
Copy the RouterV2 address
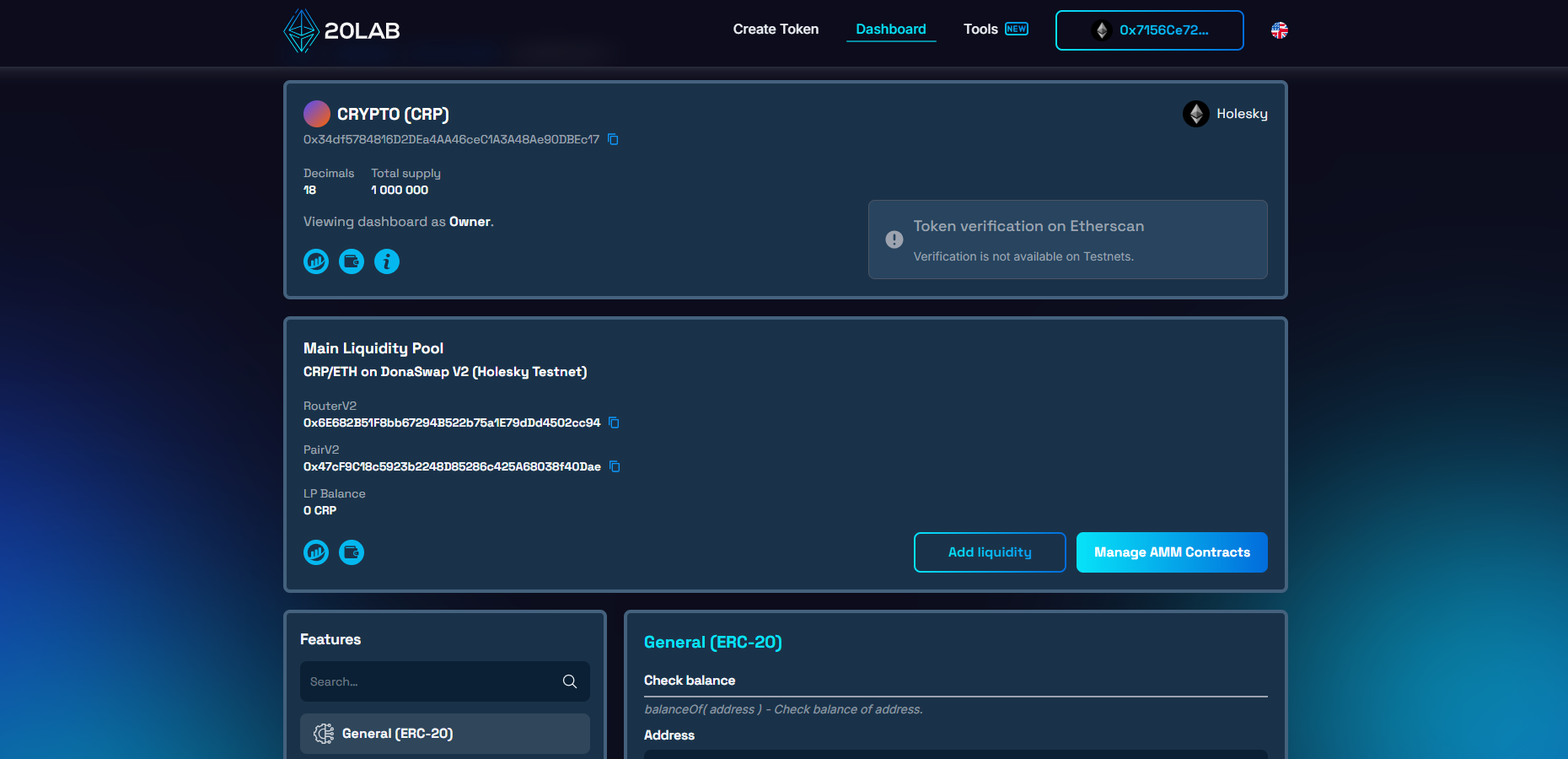pos(615,423)
